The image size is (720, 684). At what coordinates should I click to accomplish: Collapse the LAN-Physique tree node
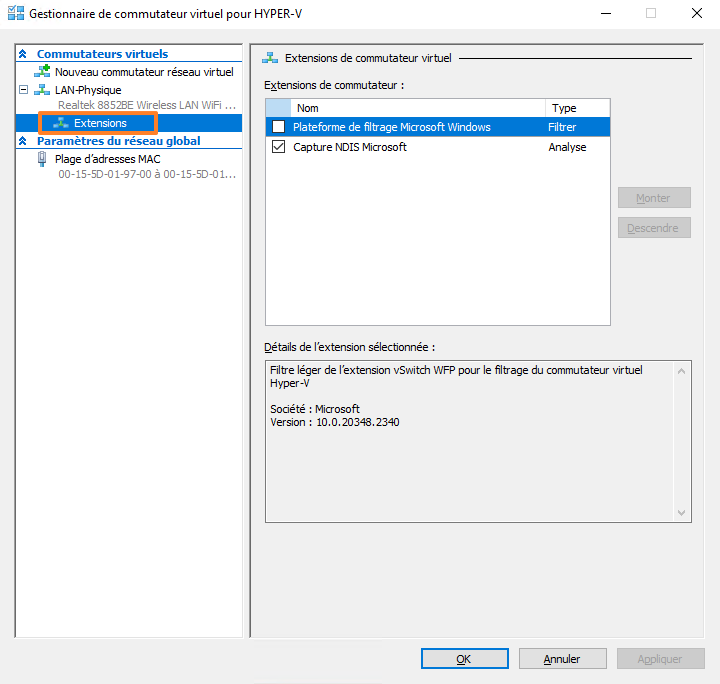[23, 90]
